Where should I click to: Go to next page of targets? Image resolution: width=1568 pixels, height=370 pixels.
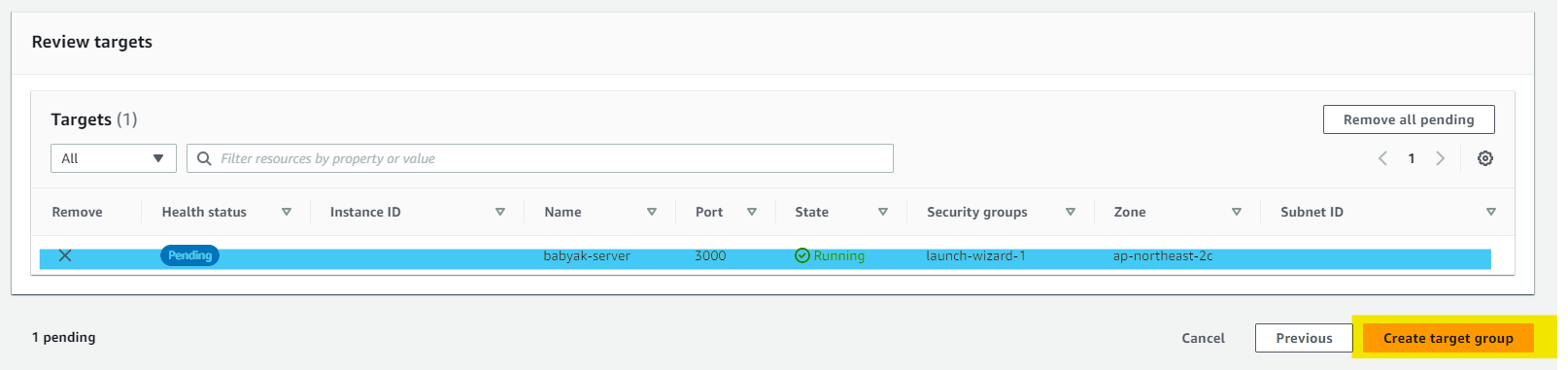[x=1441, y=158]
